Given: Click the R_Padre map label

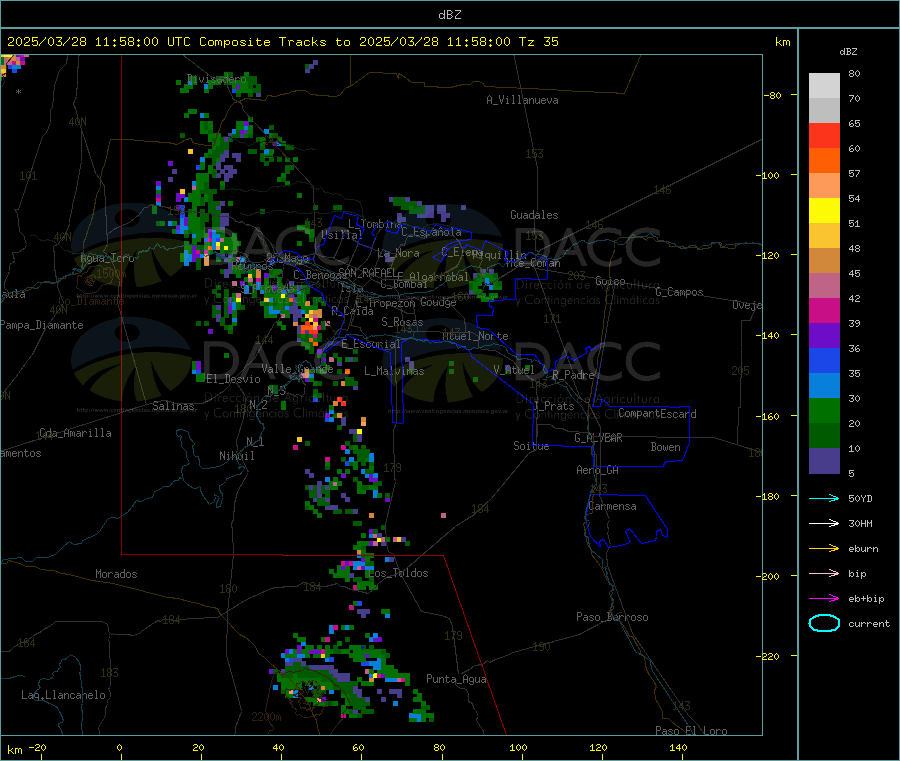Looking at the screenshot, I should 573,375.
